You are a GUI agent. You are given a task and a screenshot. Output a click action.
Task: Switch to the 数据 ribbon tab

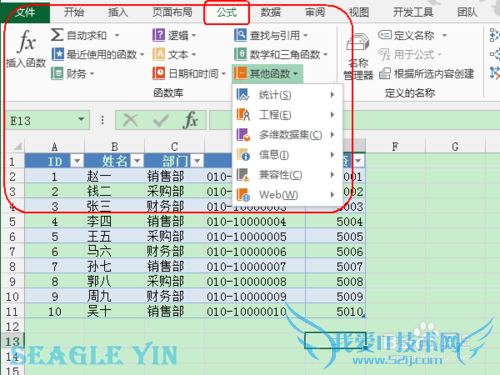tap(270, 12)
